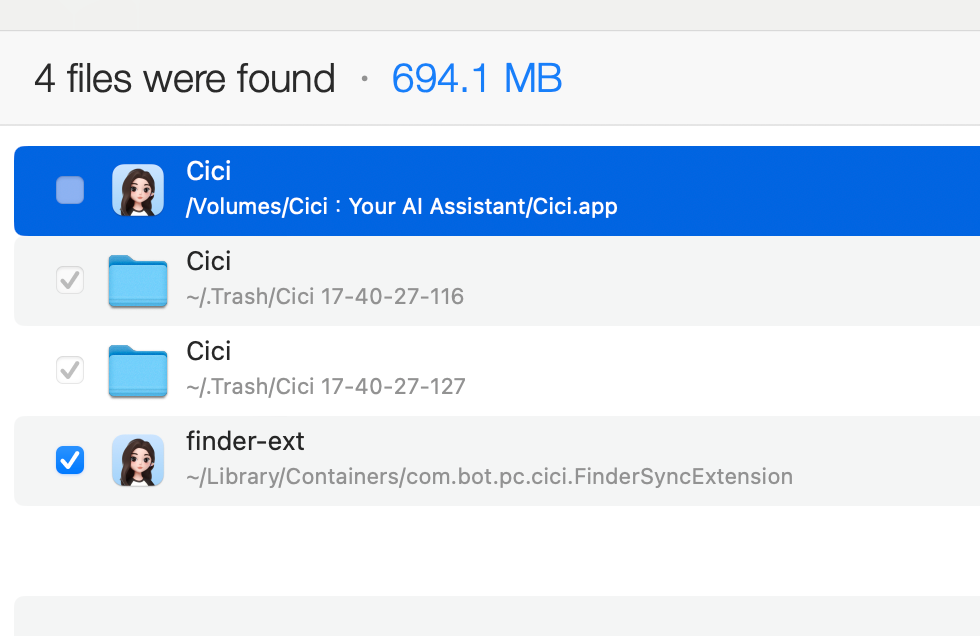Click the ~/.Trash/Cici 17-40-27-127 path text
The width and height of the screenshot is (980, 636).
click(x=325, y=387)
